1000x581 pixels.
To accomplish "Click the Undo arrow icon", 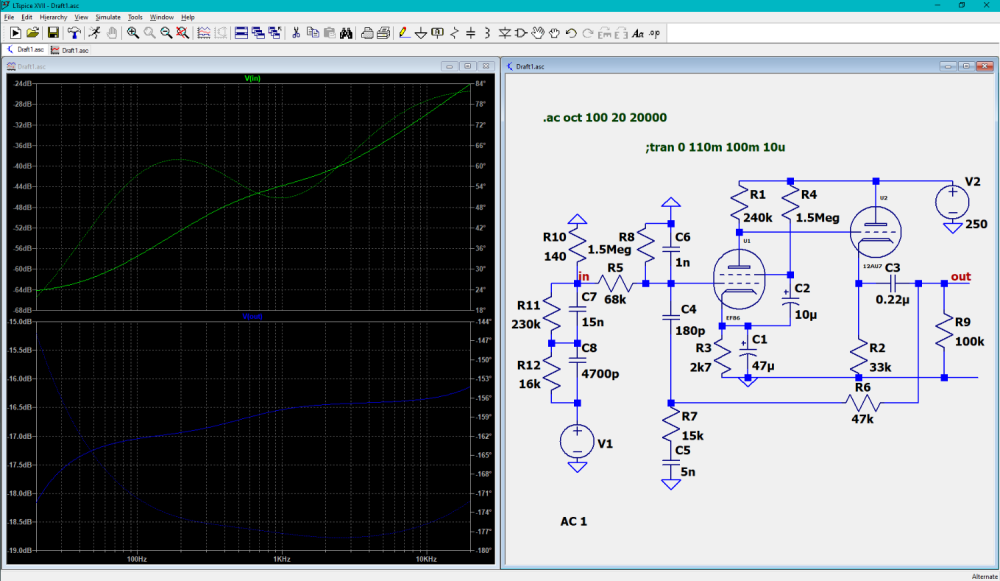I will pos(571,33).
